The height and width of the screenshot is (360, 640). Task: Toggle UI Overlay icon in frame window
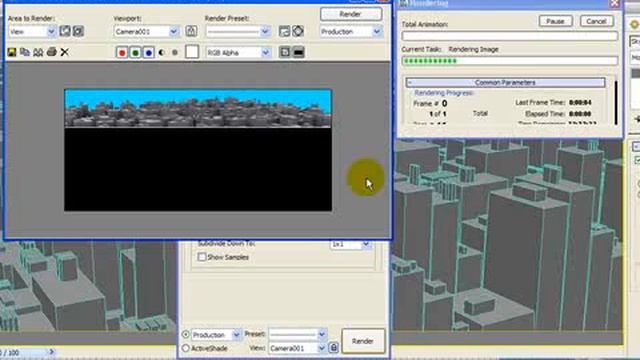(x=285, y=52)
